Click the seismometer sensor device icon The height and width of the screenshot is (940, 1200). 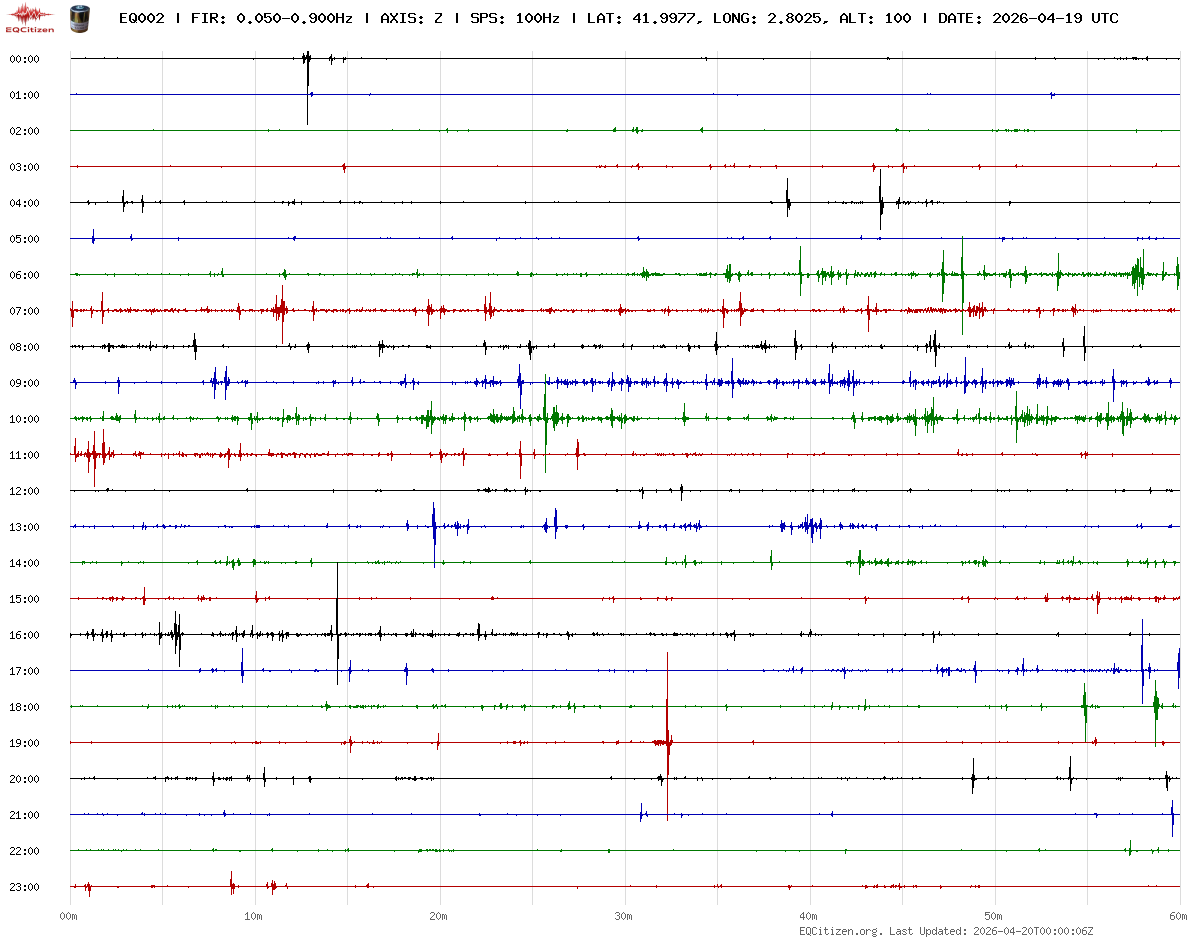(x=78, y=17)
